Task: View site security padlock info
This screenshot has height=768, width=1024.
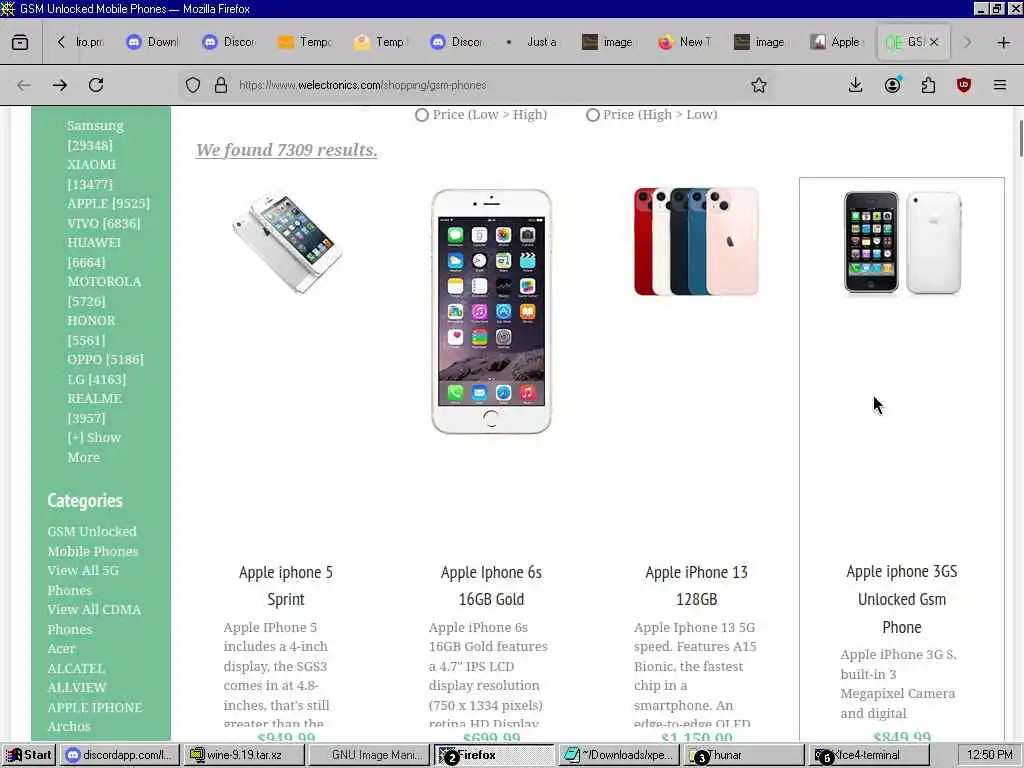Action: pyautogui.click(x=221, y=85)
